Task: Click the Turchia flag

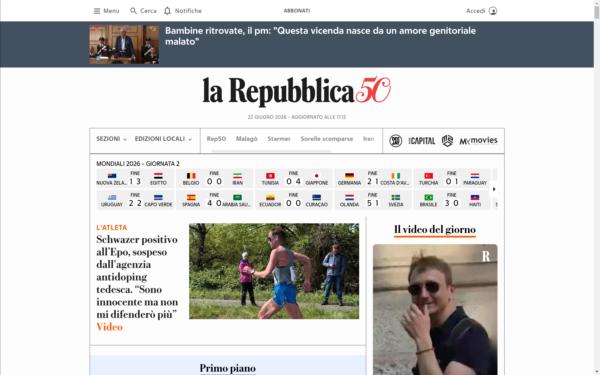Action: coord(429,176)
